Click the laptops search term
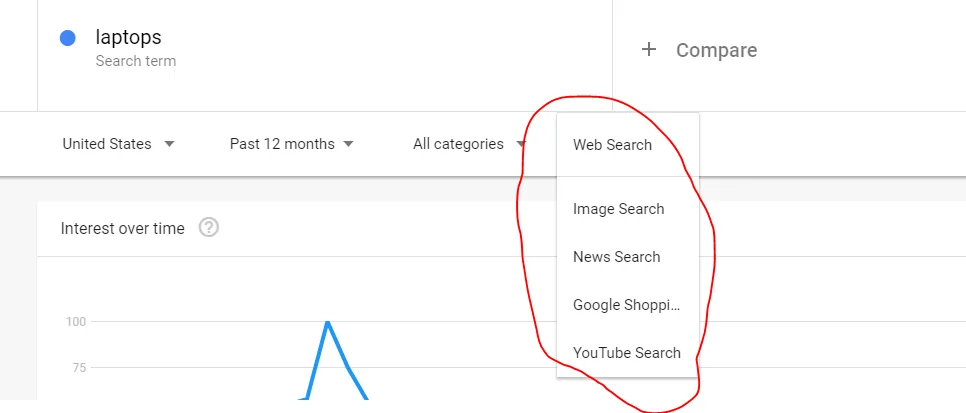The image size is (966, 413). pos(128,38)
